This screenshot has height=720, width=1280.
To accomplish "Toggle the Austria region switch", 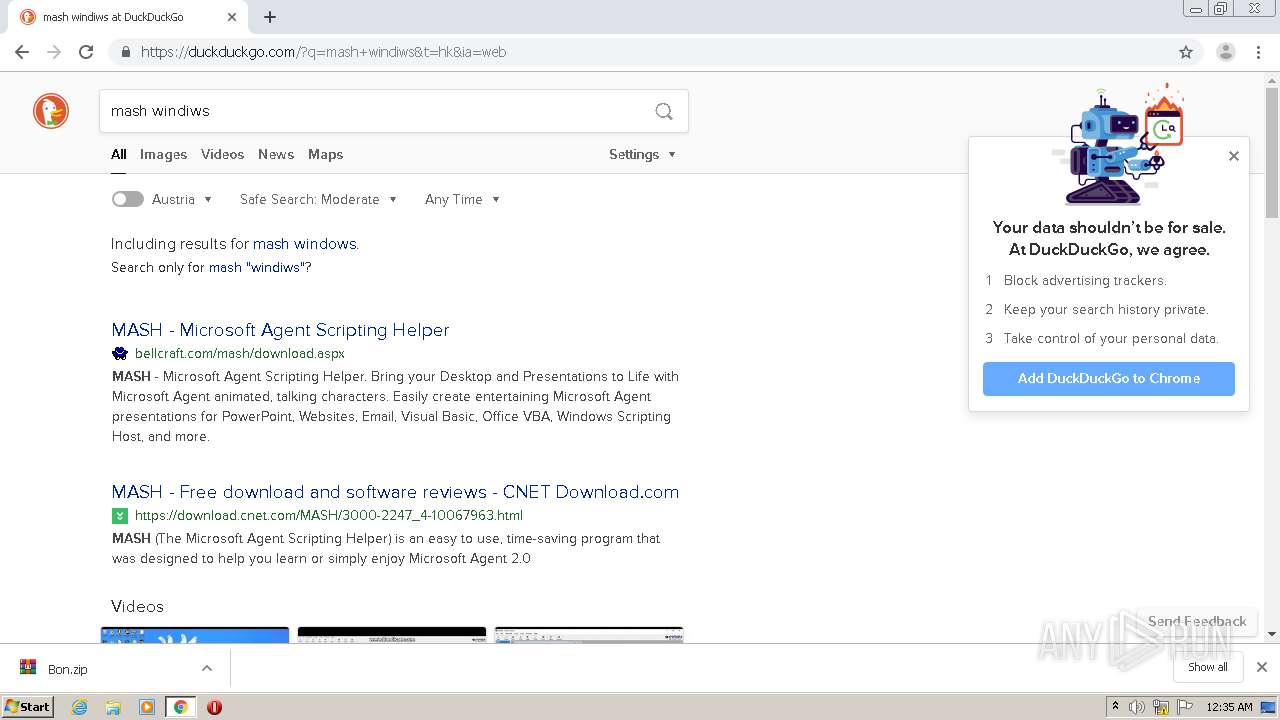I will pyautogui.click(x=127, y=199).
